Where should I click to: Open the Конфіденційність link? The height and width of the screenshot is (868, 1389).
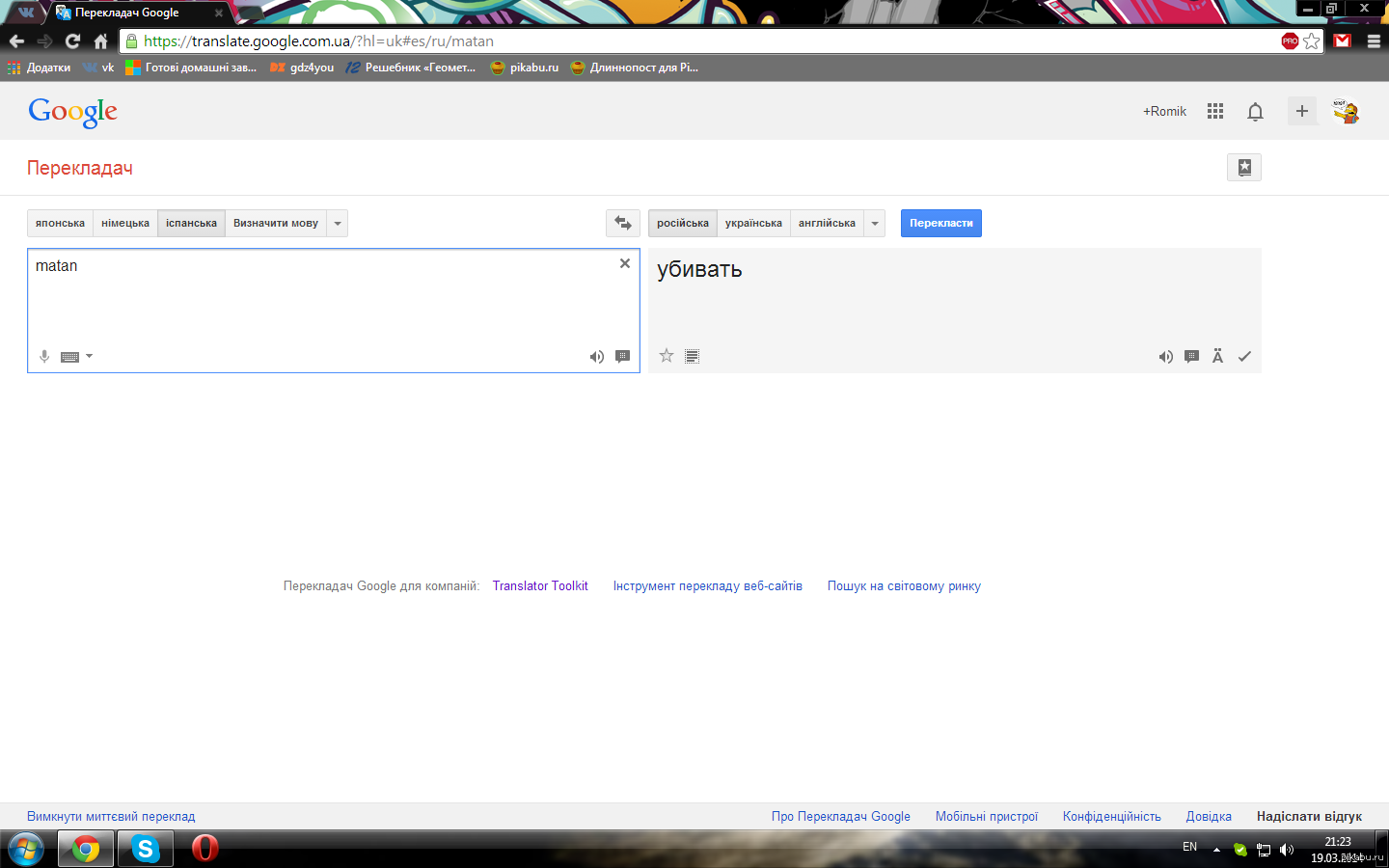click(x=1112, y=816)
